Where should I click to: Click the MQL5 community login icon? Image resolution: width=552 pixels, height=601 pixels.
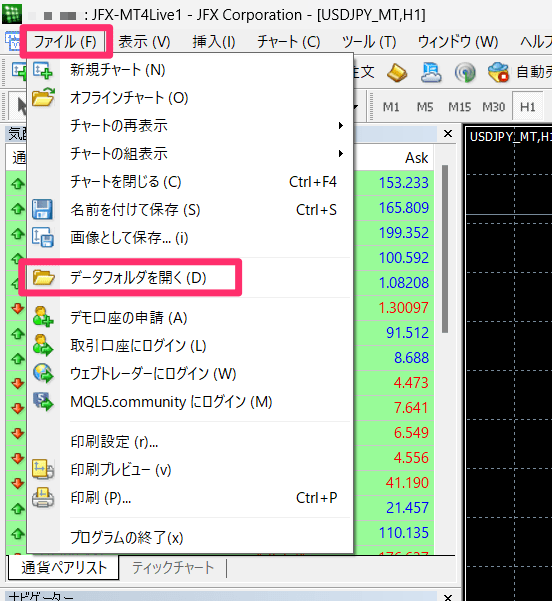pos(43,401)
